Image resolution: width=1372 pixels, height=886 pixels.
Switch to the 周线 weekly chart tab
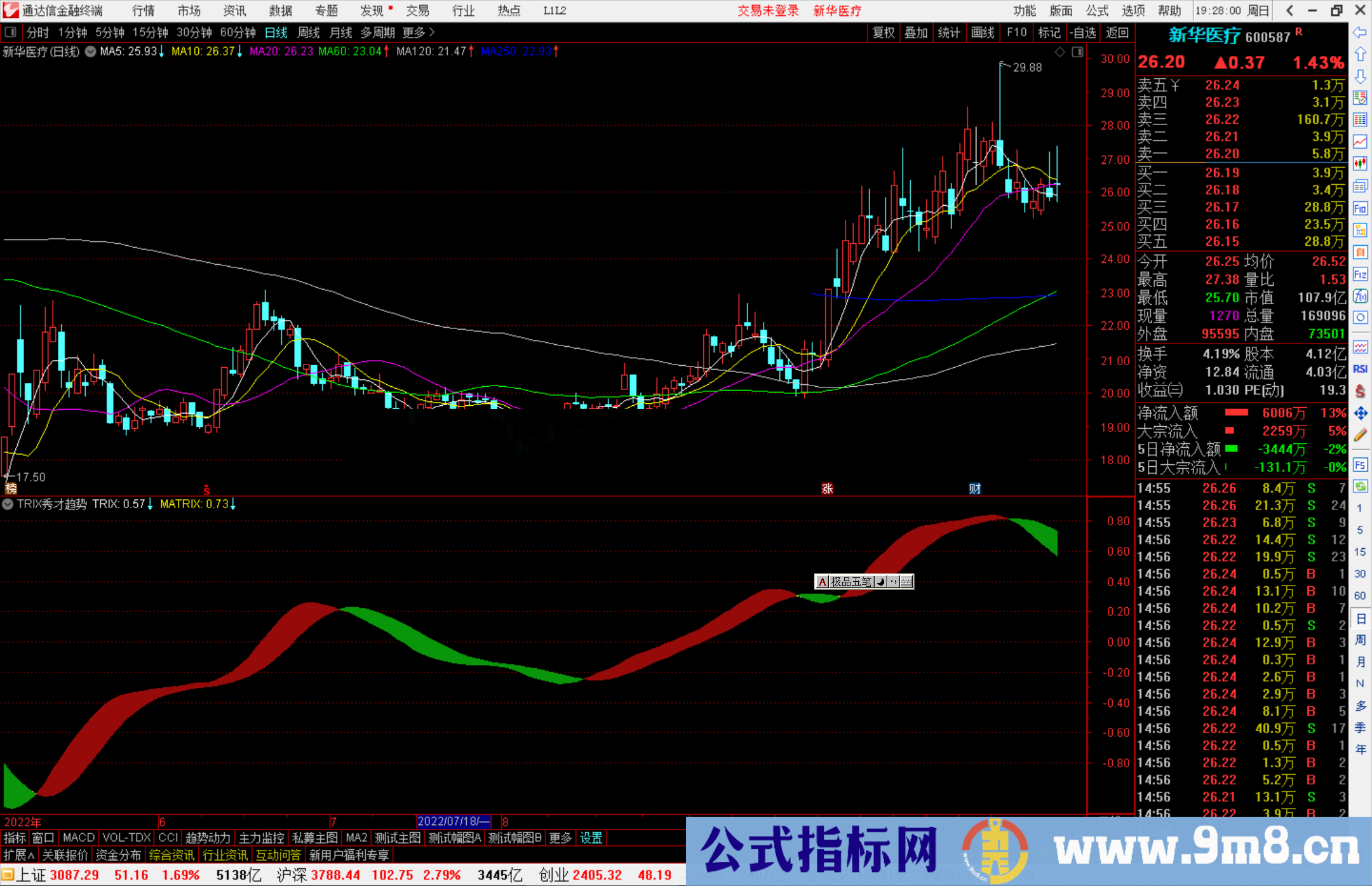coord(309,32)
